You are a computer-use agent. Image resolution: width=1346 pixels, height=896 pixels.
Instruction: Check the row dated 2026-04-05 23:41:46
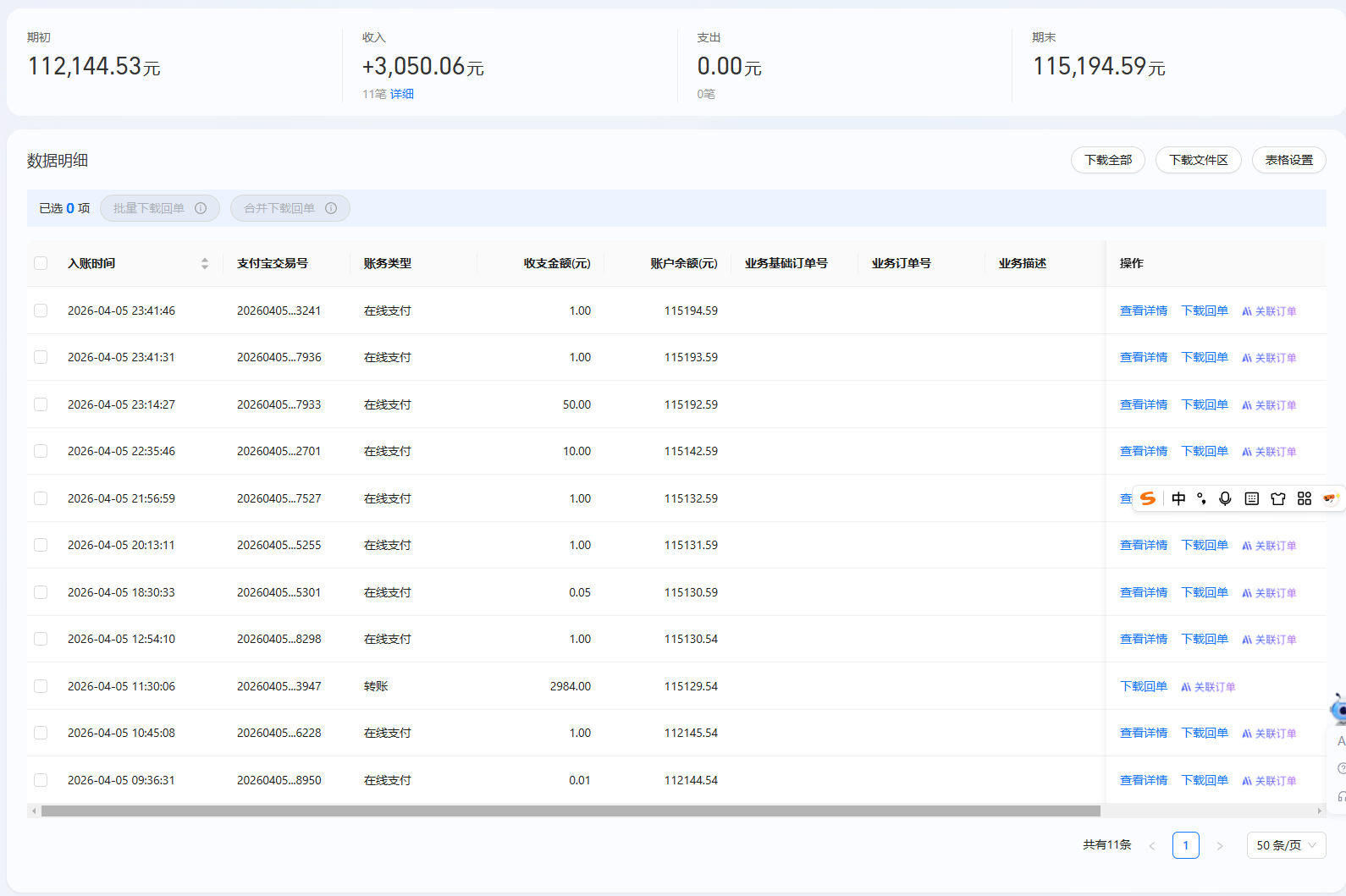(x=41, y=311)
